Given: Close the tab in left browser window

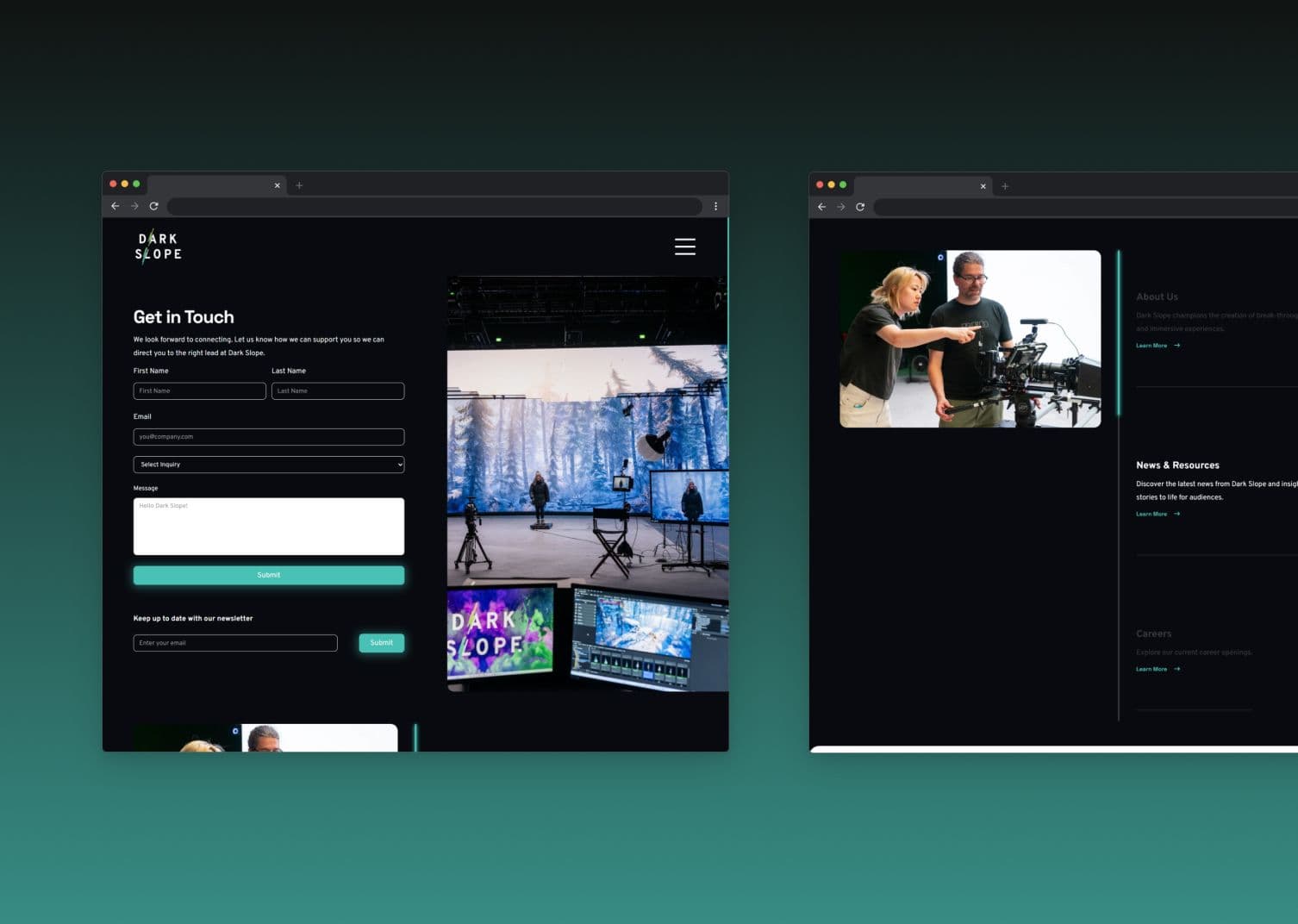Looking at the screenshot, I should click(x=278, y=185).
